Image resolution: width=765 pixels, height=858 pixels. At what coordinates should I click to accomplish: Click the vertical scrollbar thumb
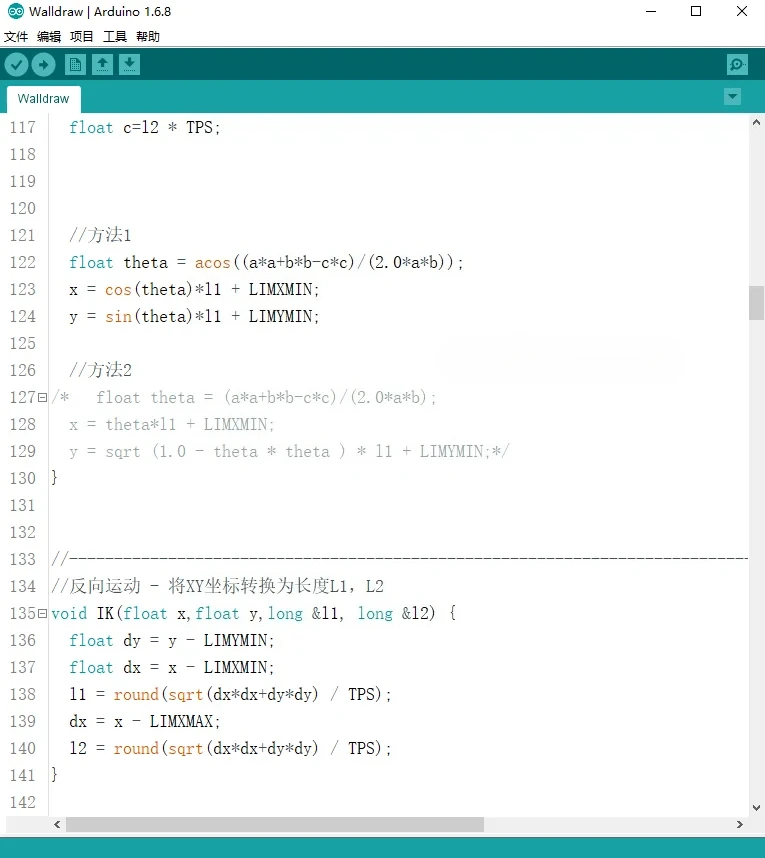point(756,303)
